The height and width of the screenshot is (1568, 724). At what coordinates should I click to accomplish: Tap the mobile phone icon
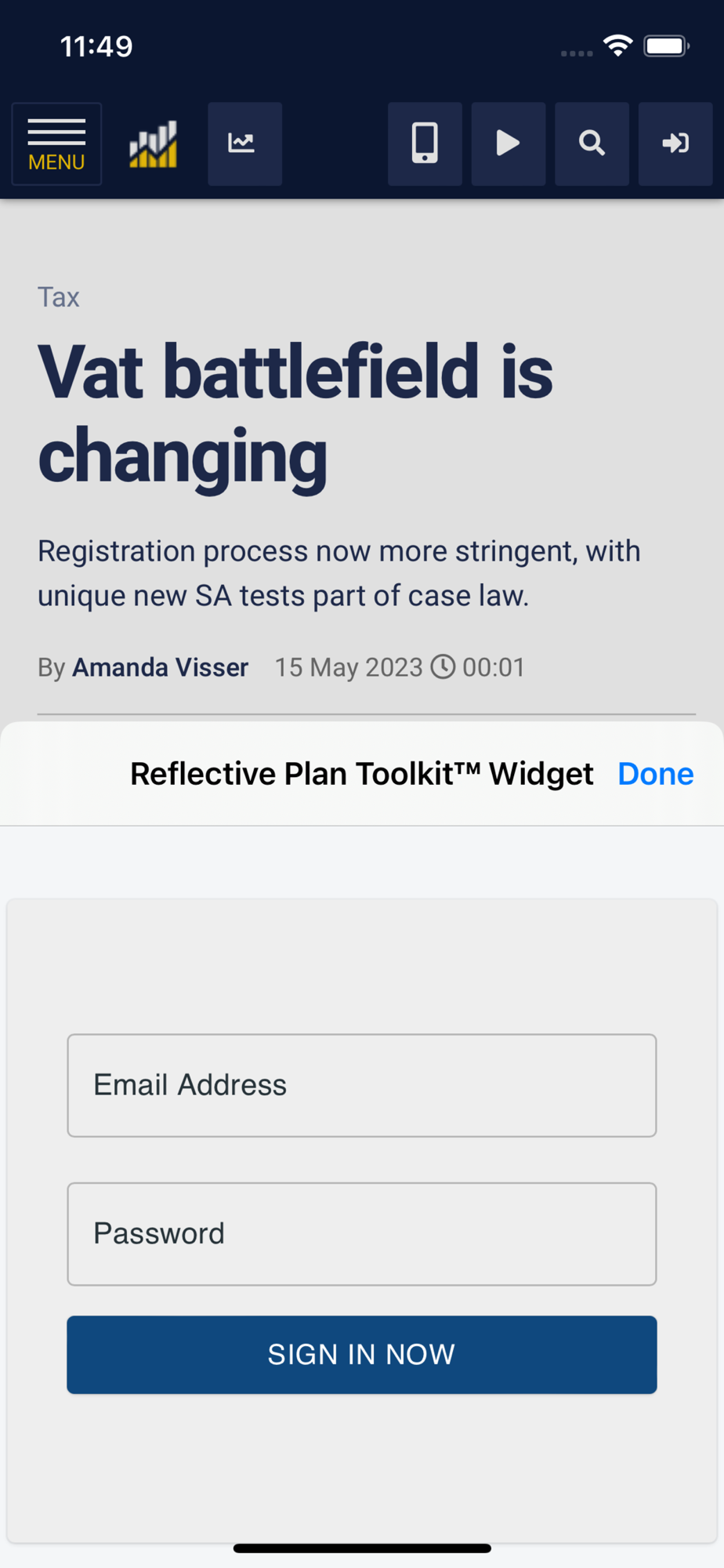425,144
